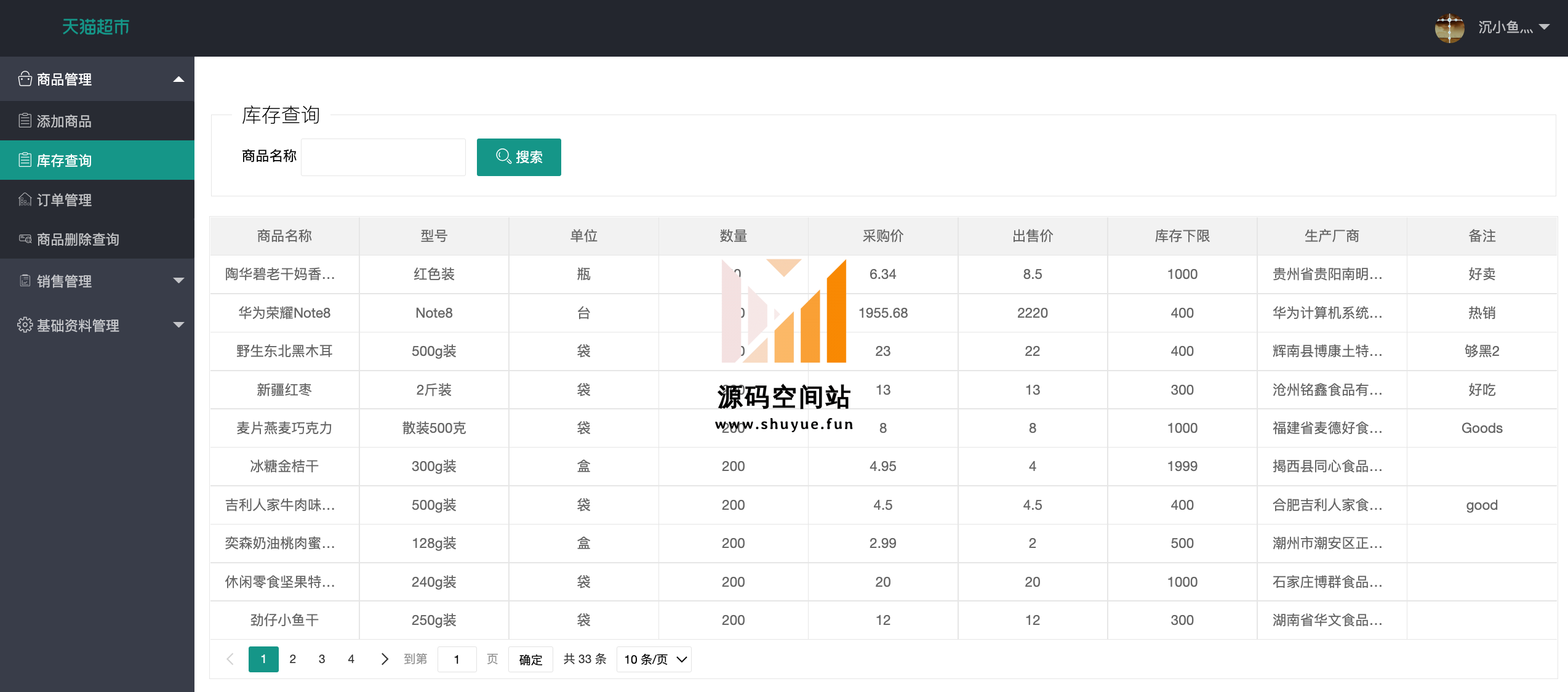
Task: Click the 销售管理 clipboard icon
Action: [x=25, y=281]
